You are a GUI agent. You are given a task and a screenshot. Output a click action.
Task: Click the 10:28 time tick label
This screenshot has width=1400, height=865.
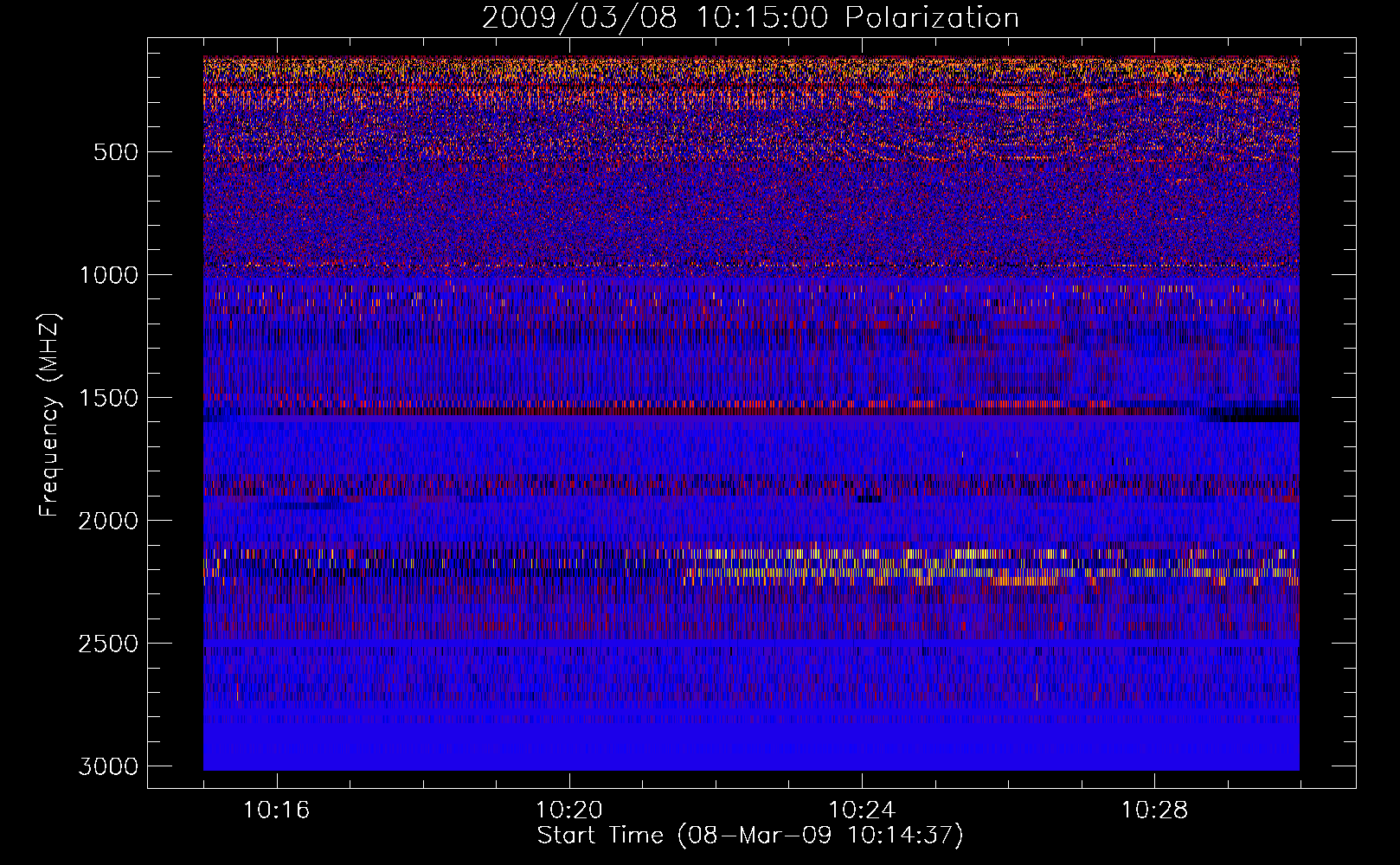pyautogui.click(x=1154, y=811)
